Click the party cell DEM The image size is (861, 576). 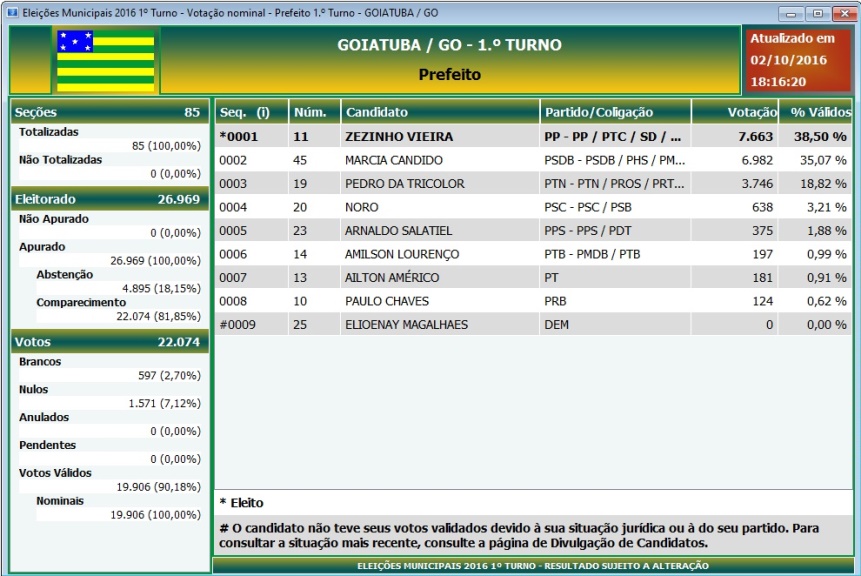point(556,325)
